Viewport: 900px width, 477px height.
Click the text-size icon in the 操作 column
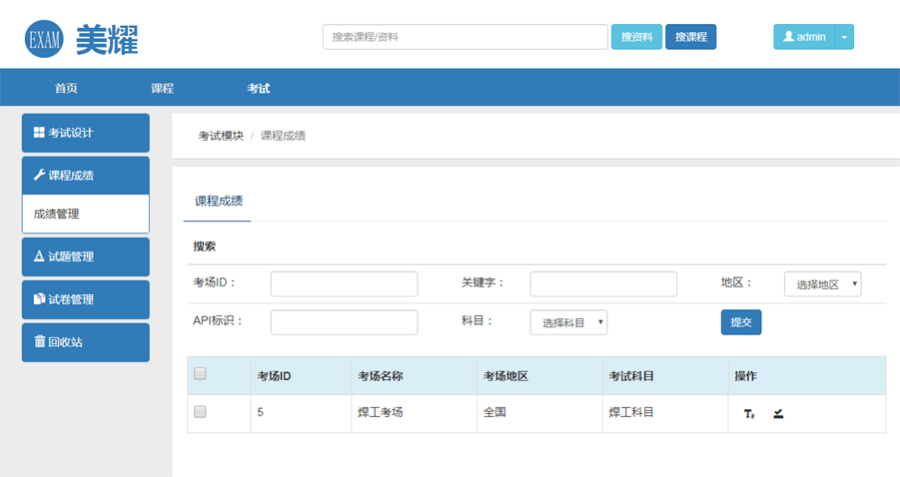coord(749,413)
